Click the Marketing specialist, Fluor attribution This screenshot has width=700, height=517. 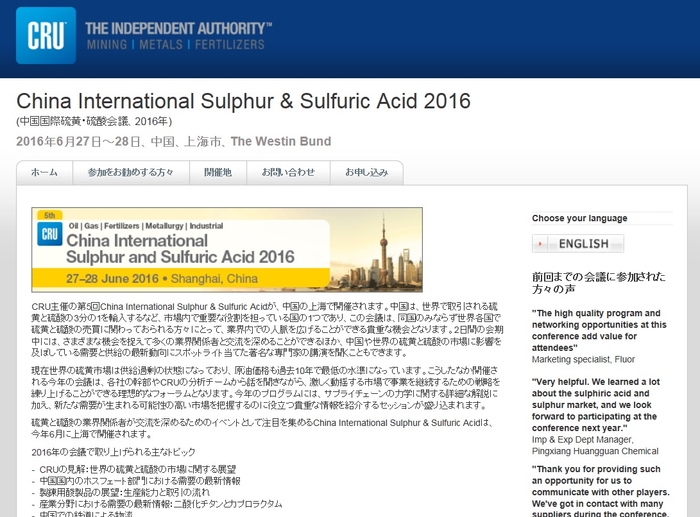tap(583, 359)
